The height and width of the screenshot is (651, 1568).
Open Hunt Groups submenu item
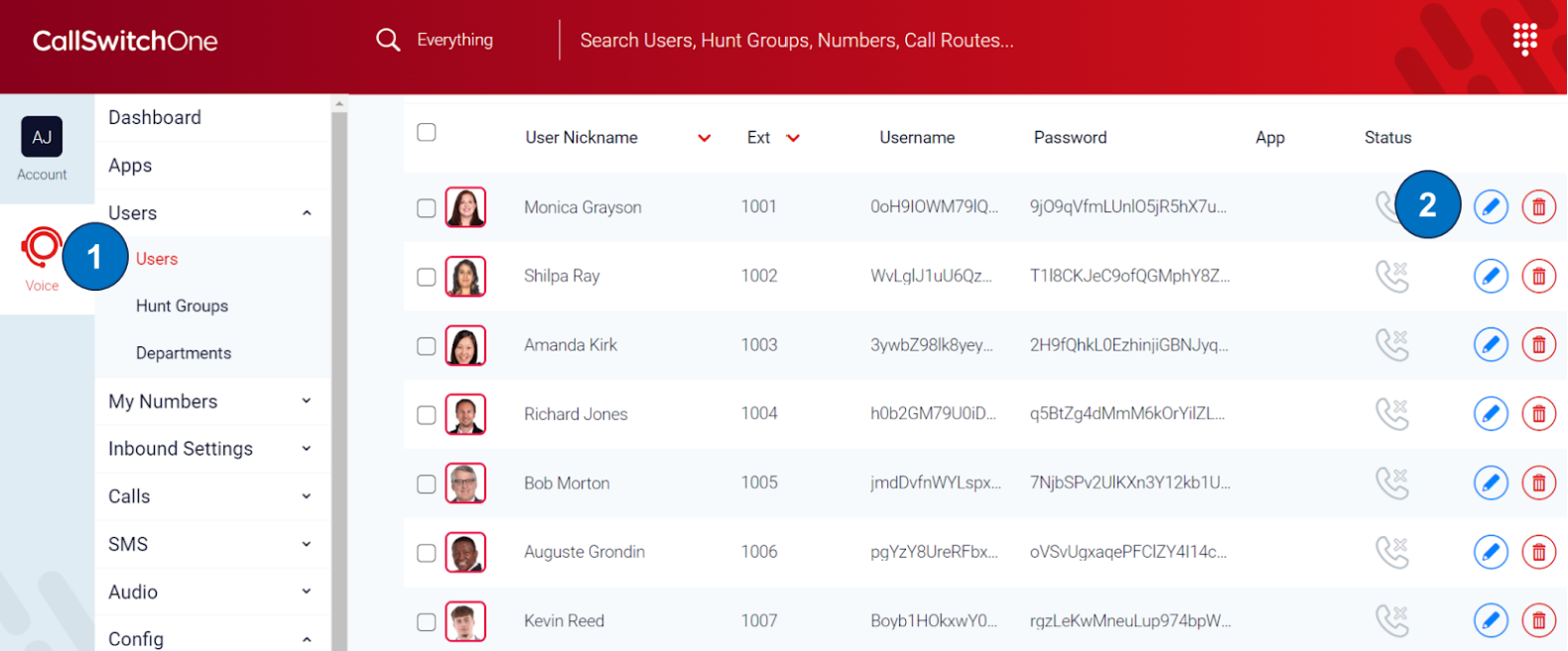pyautogui.click(x=182, y=306)
